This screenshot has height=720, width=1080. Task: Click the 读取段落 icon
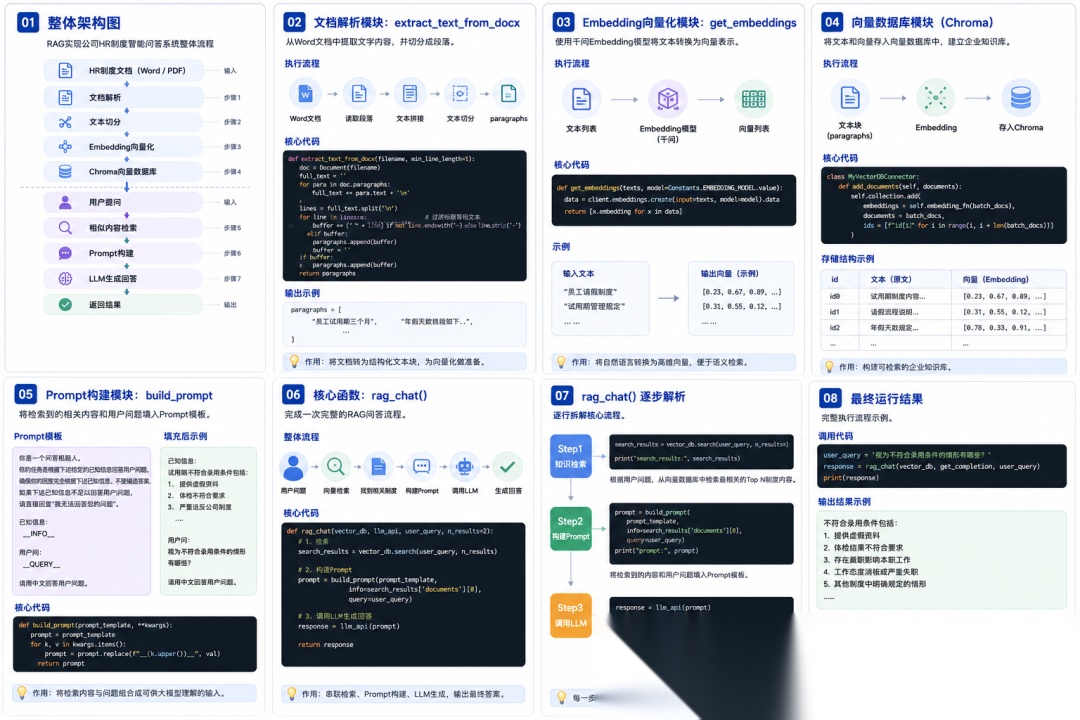click(359, 94)
